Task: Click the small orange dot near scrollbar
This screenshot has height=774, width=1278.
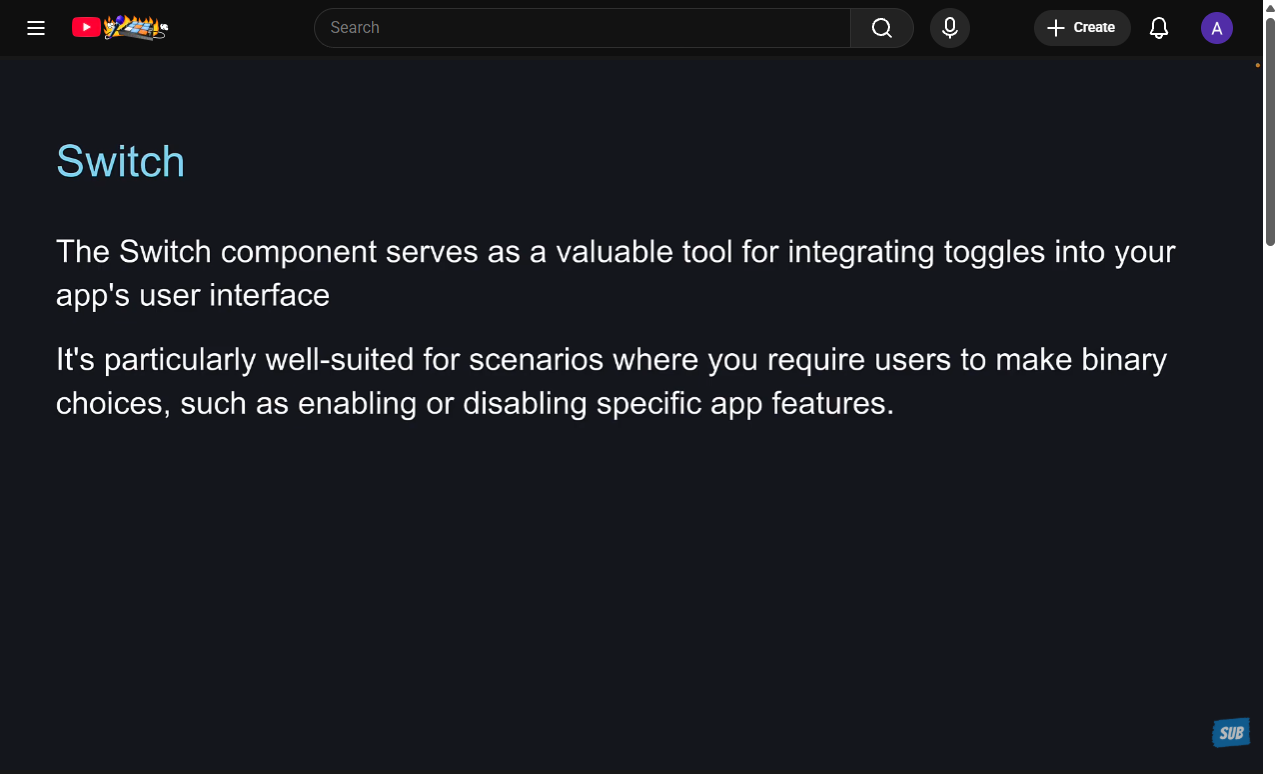Action: (1257, 65)
